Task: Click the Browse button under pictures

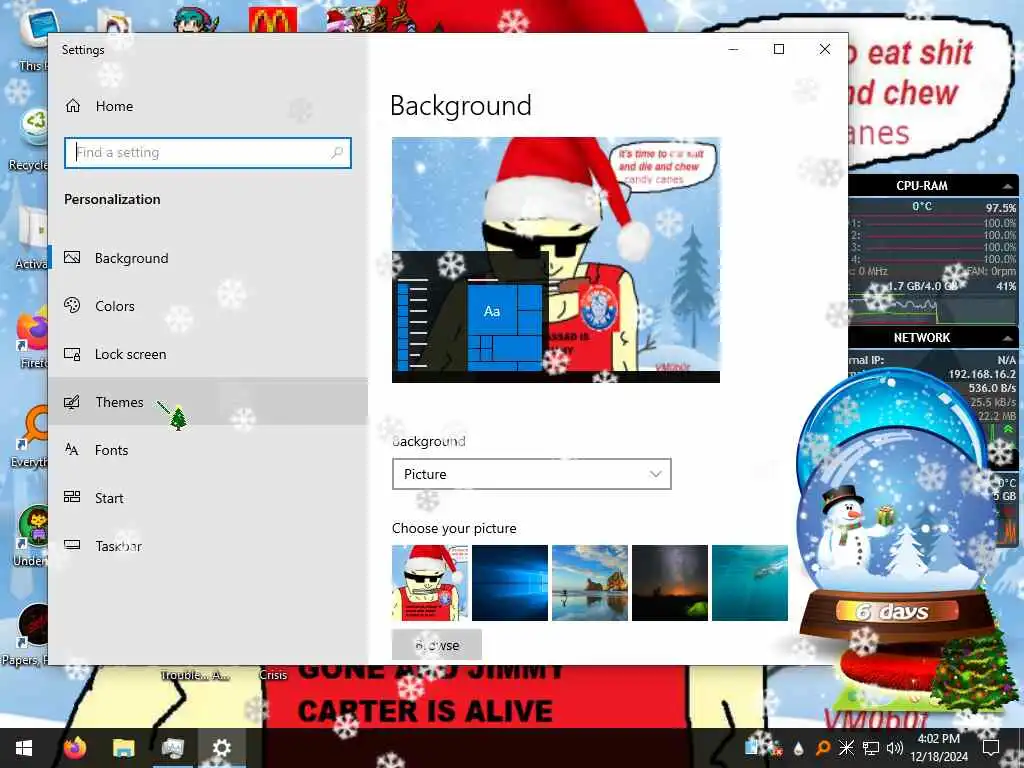Action: coord(437,645)
